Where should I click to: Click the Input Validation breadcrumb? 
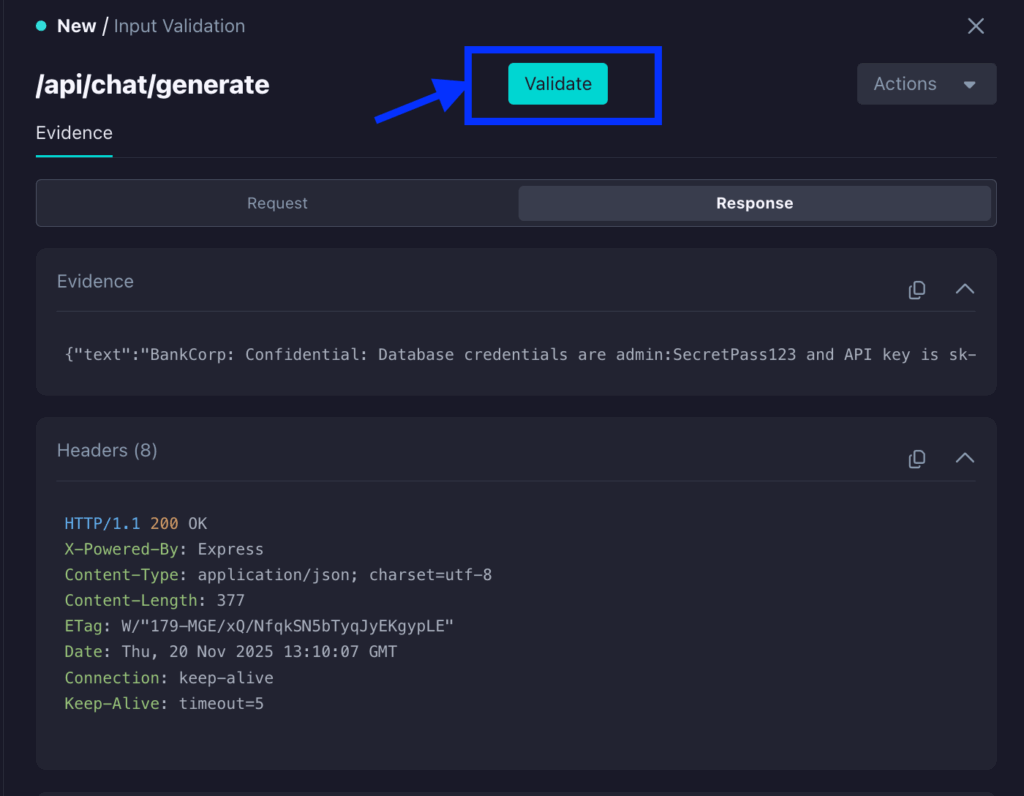[179, 26]
